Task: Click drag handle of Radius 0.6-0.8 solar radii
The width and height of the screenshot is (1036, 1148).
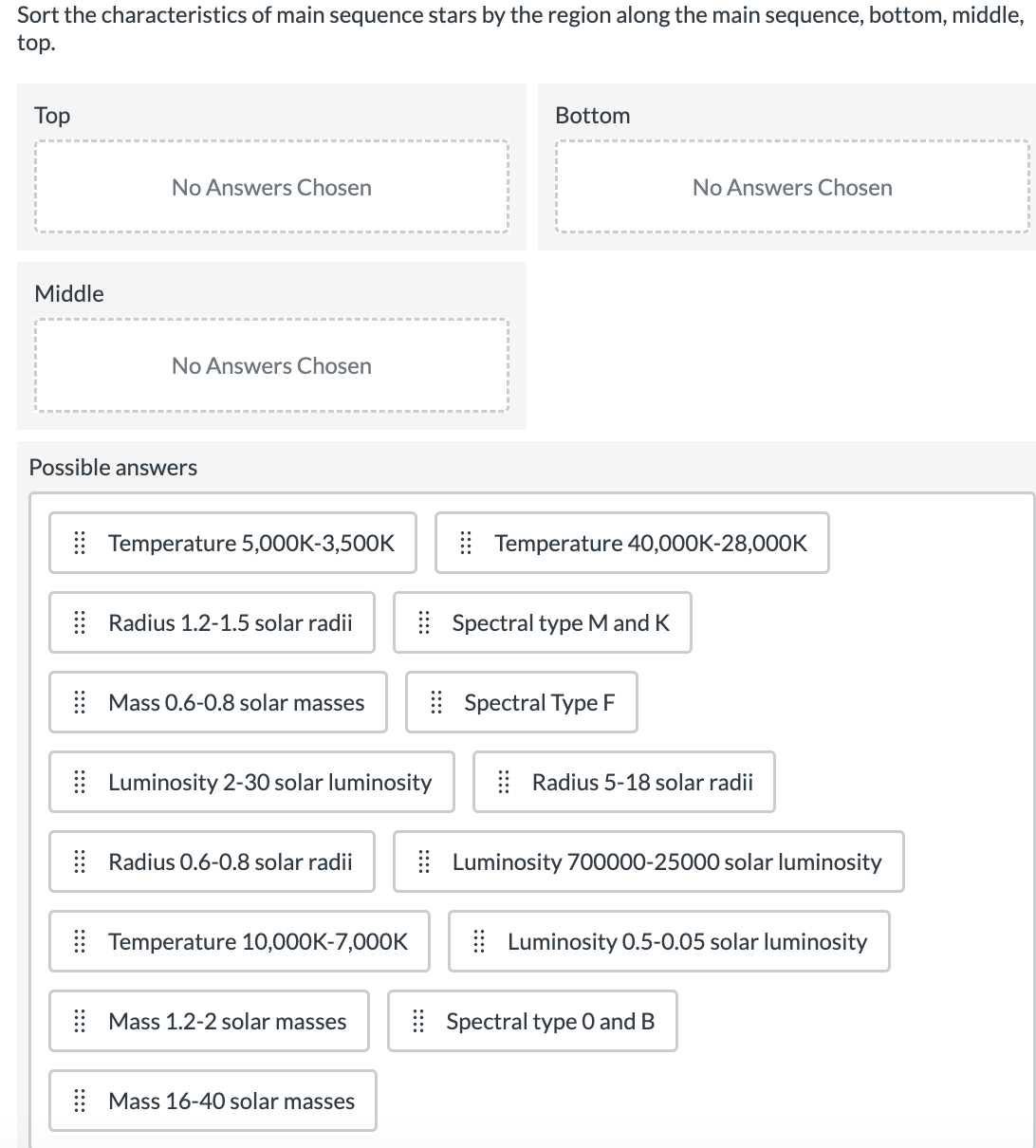Action: pyautogui.click(x=81, y=861)
